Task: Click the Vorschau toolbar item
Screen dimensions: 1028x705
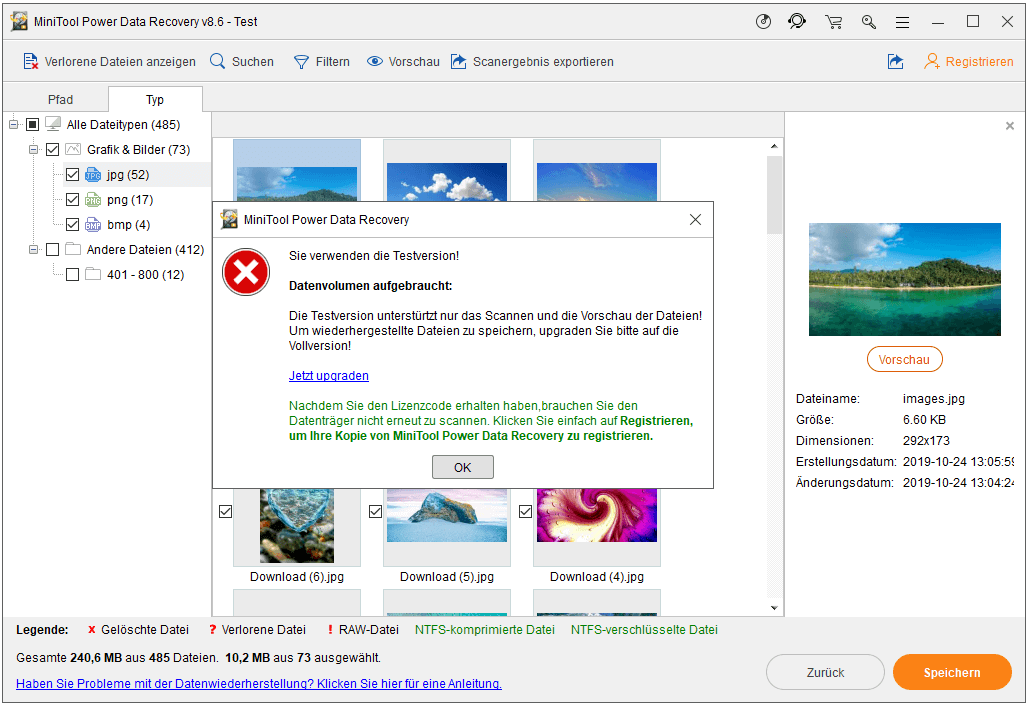Action: click(403, 62)
